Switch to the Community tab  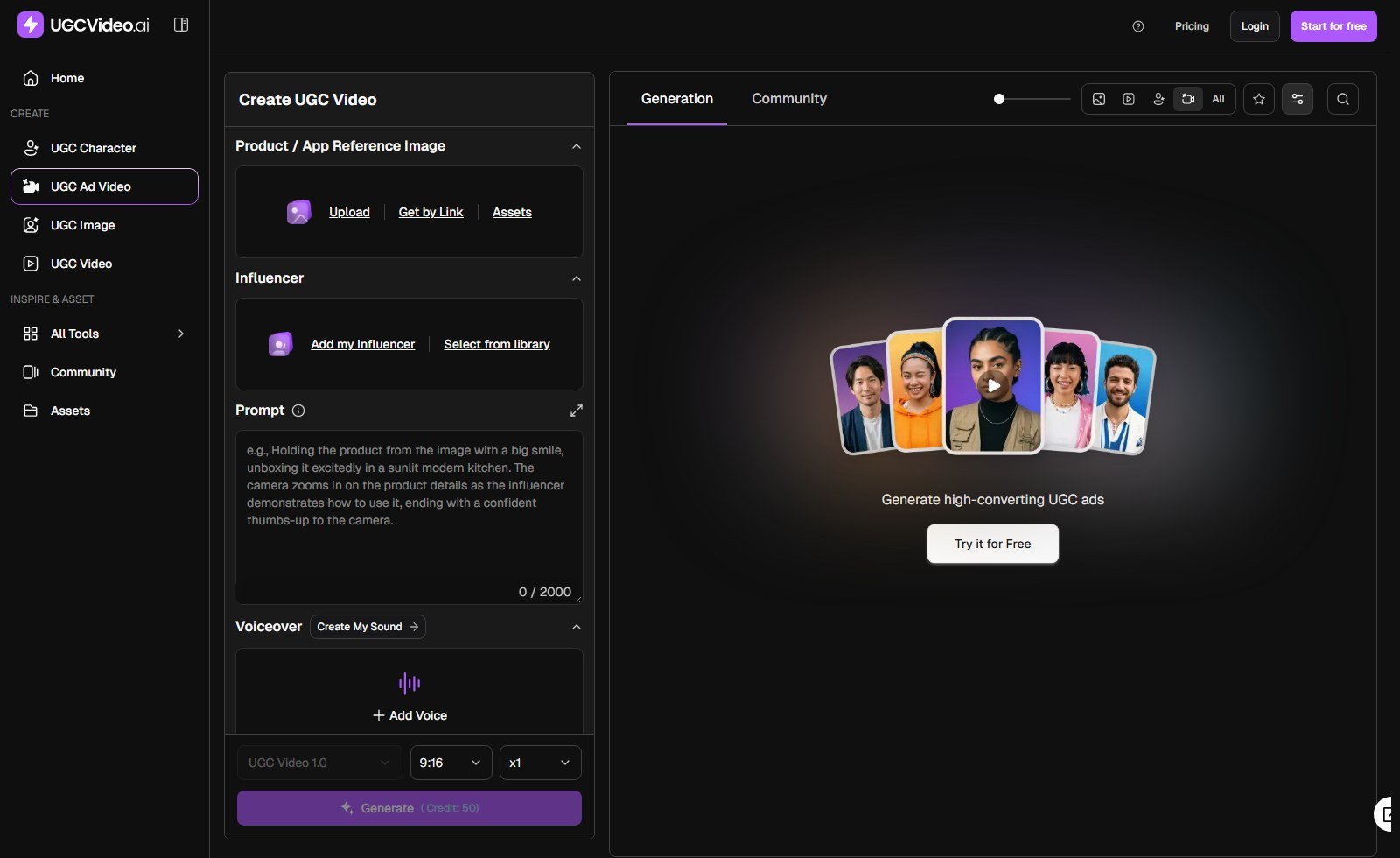(789, 99)
